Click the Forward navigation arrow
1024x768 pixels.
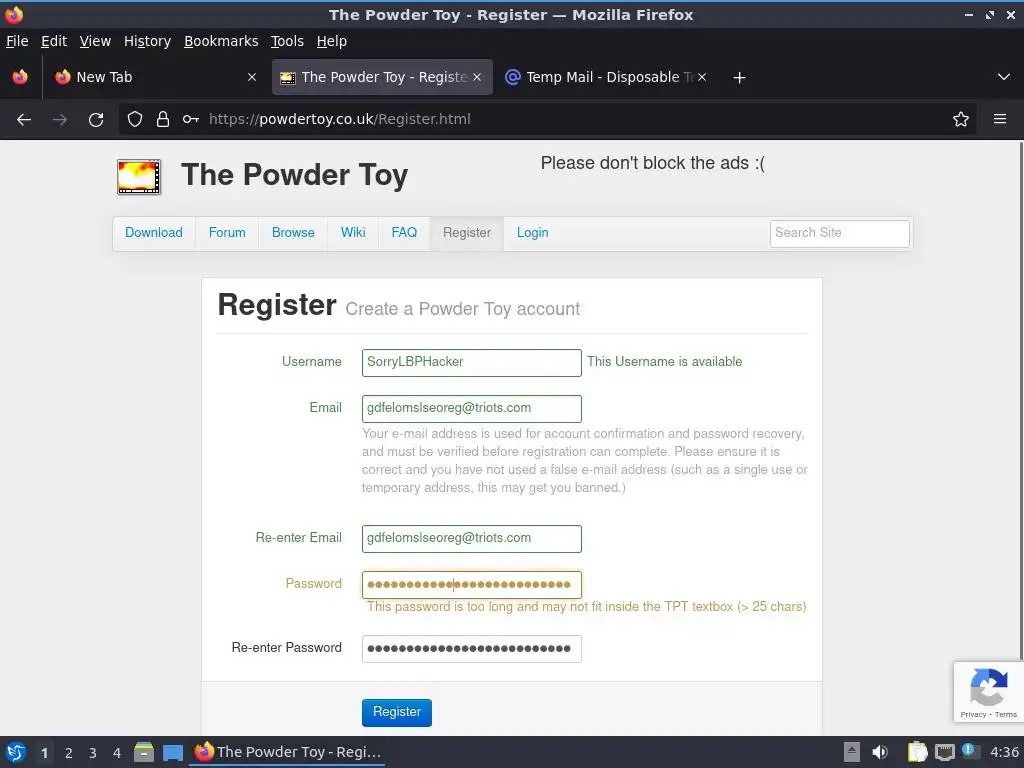60,120
